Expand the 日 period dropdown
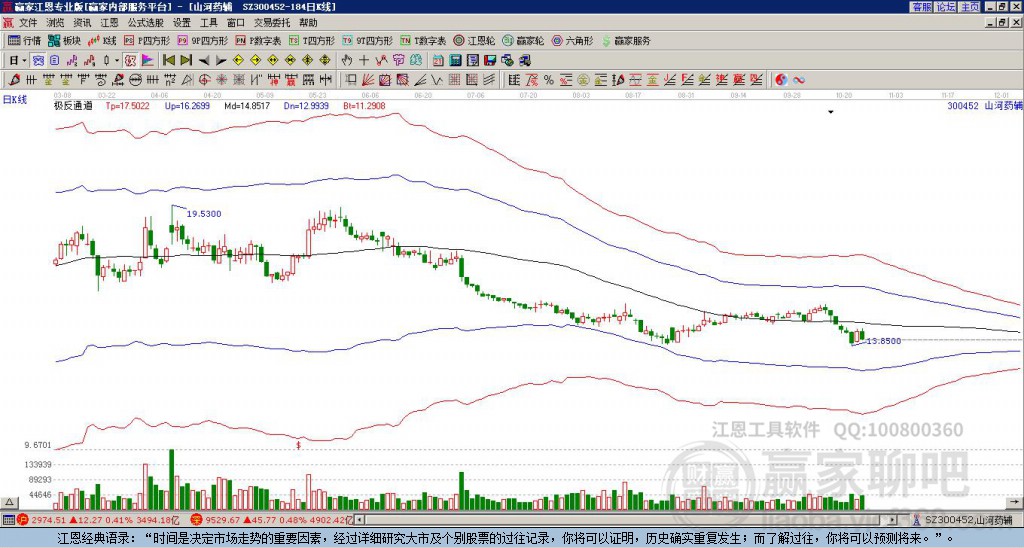This screenshot has width=1024, height=548. [x=24, y=61]
